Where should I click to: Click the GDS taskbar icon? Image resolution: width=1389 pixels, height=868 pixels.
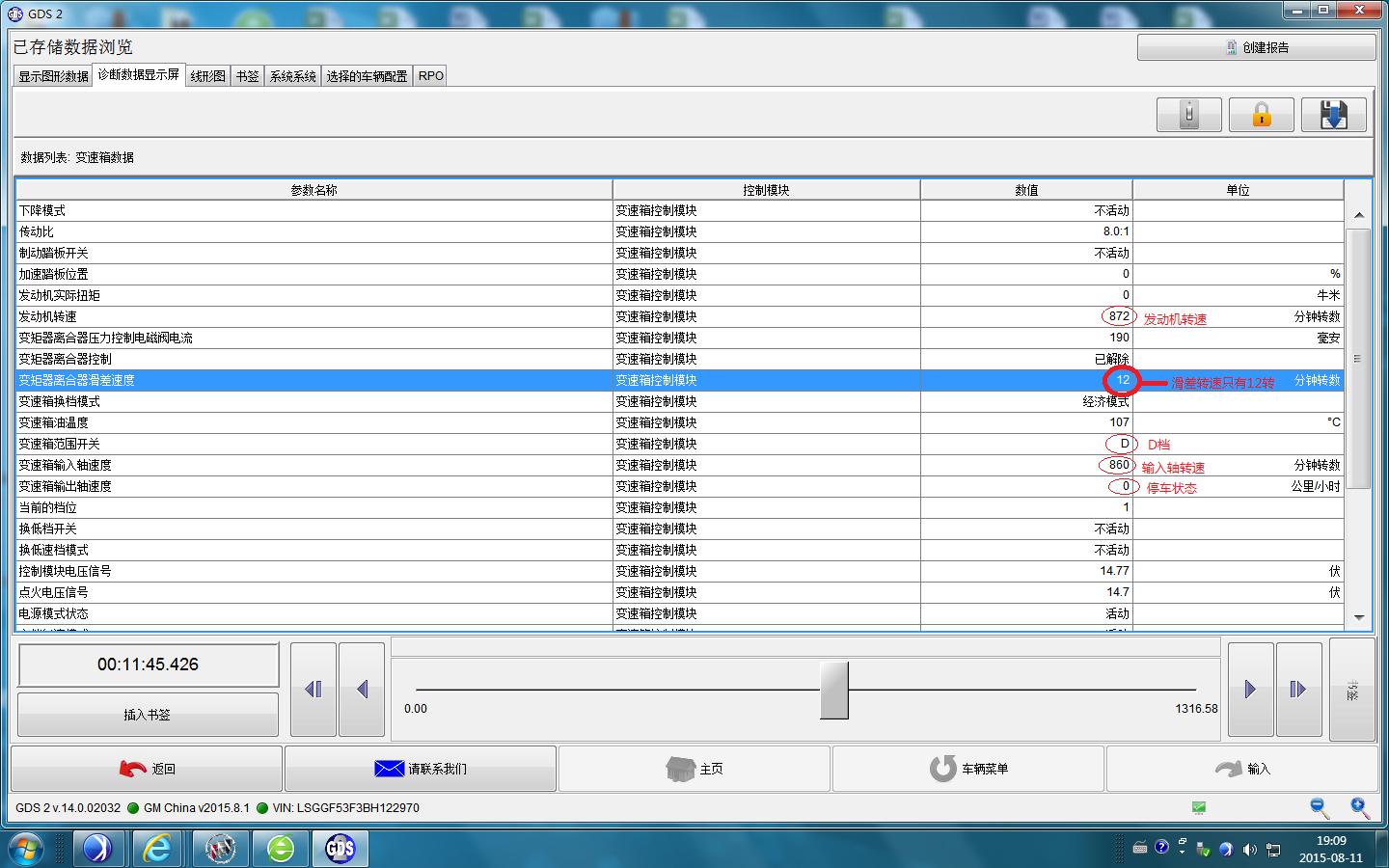click(340, 848)
